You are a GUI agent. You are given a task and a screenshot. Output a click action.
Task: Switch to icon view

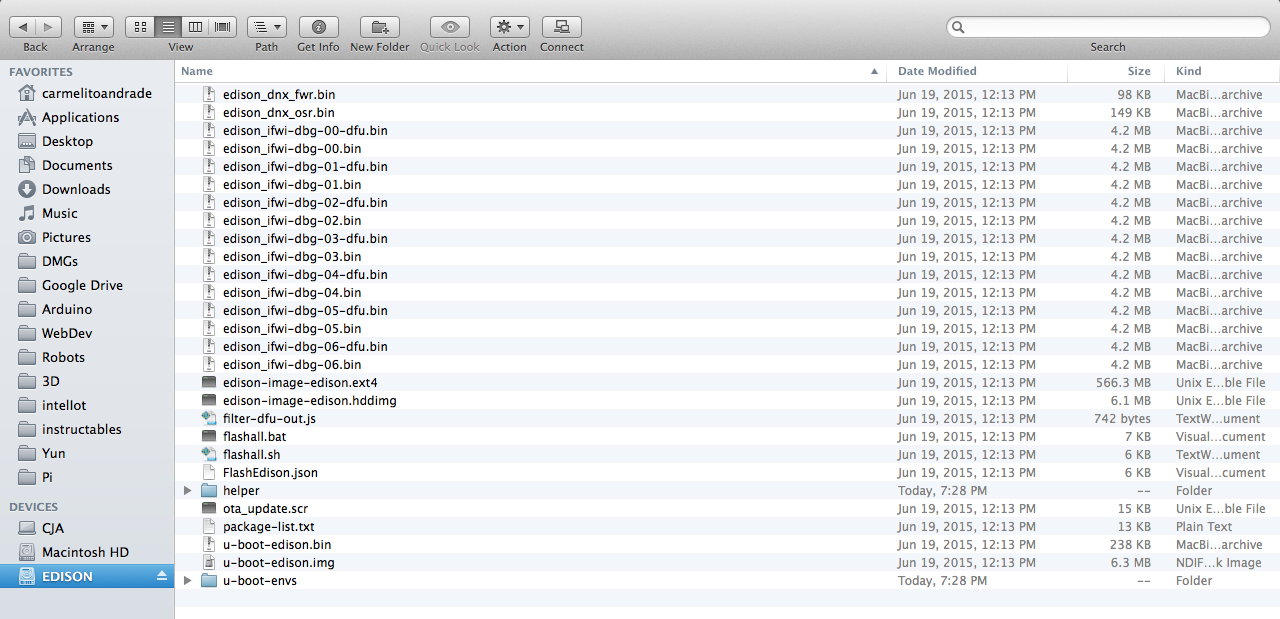click(141, 27)
